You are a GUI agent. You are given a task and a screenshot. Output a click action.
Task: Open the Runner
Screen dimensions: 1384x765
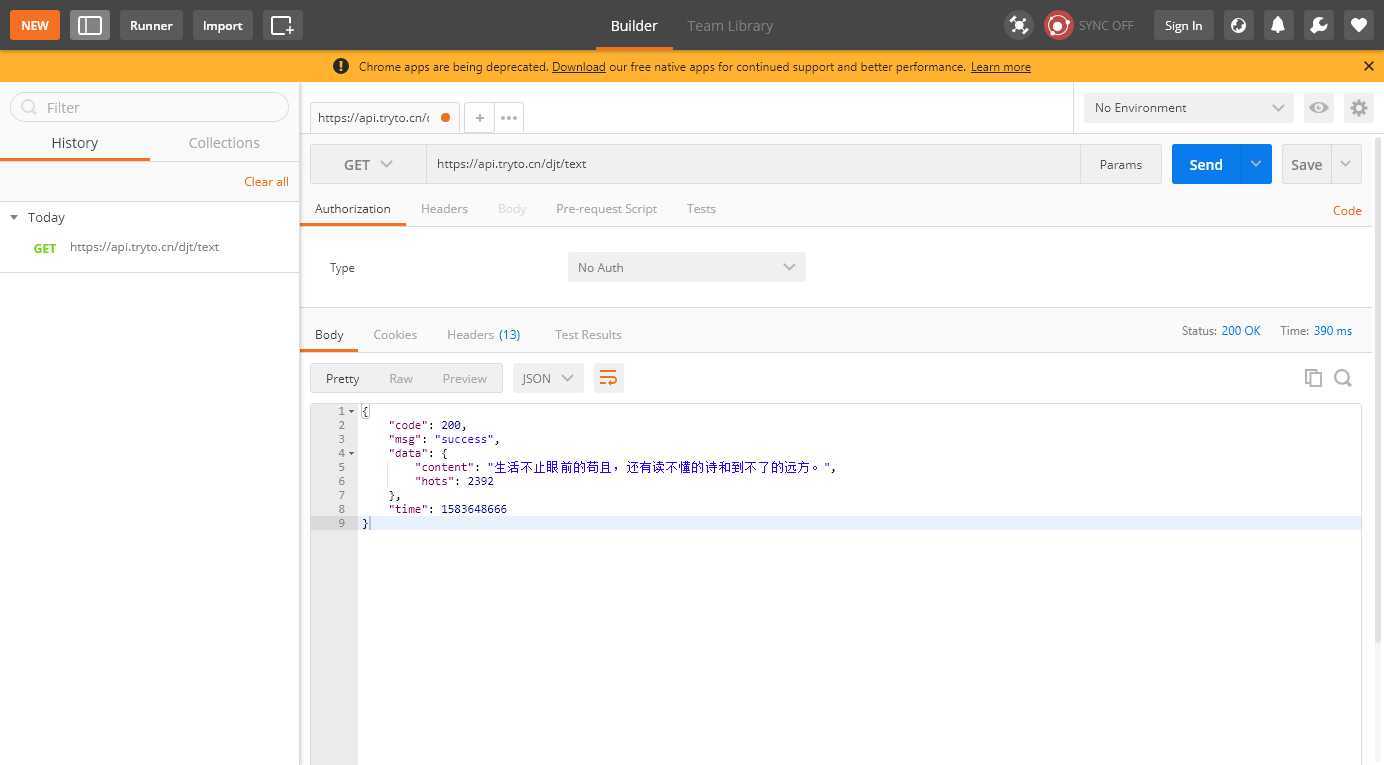151,25
